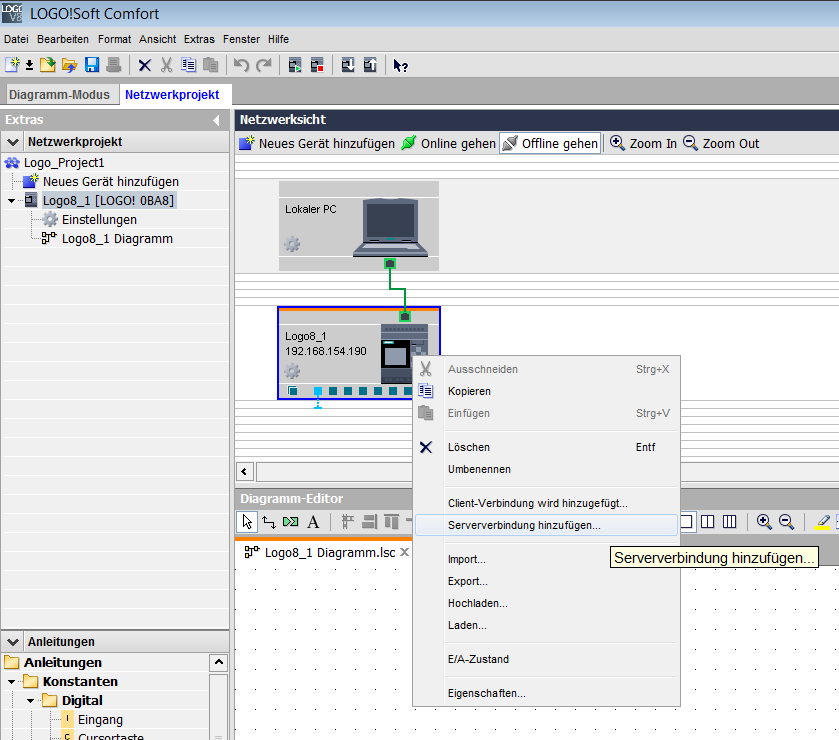
Task: Click the zoom in magnifier in Diagramm-Editor toolbar
Action: coord(764,522)
